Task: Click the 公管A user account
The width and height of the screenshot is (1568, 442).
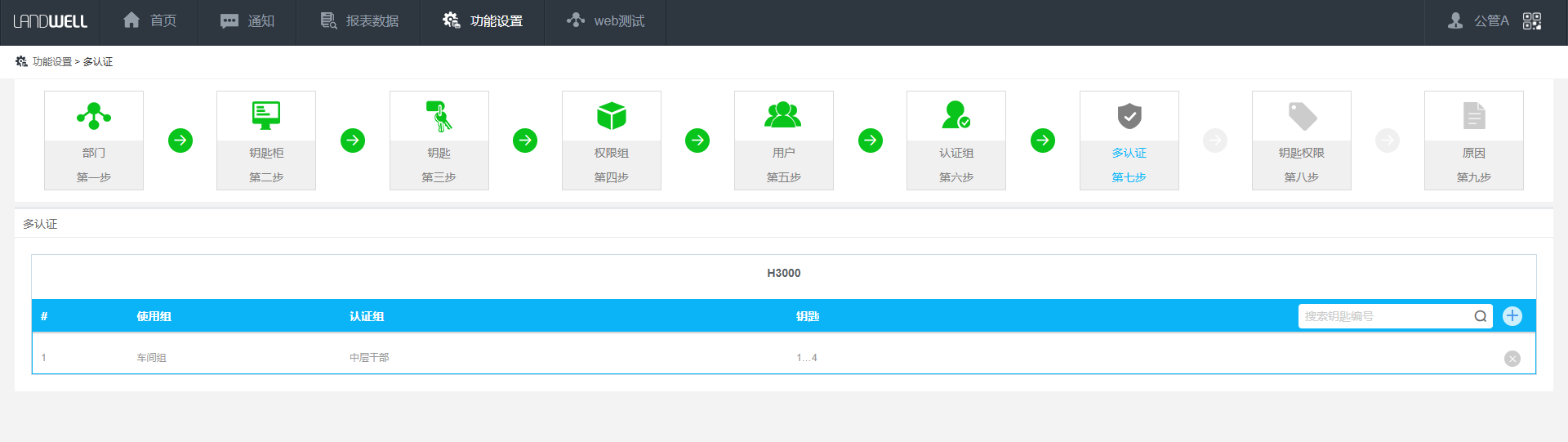Action: [x=1479, y=21]
